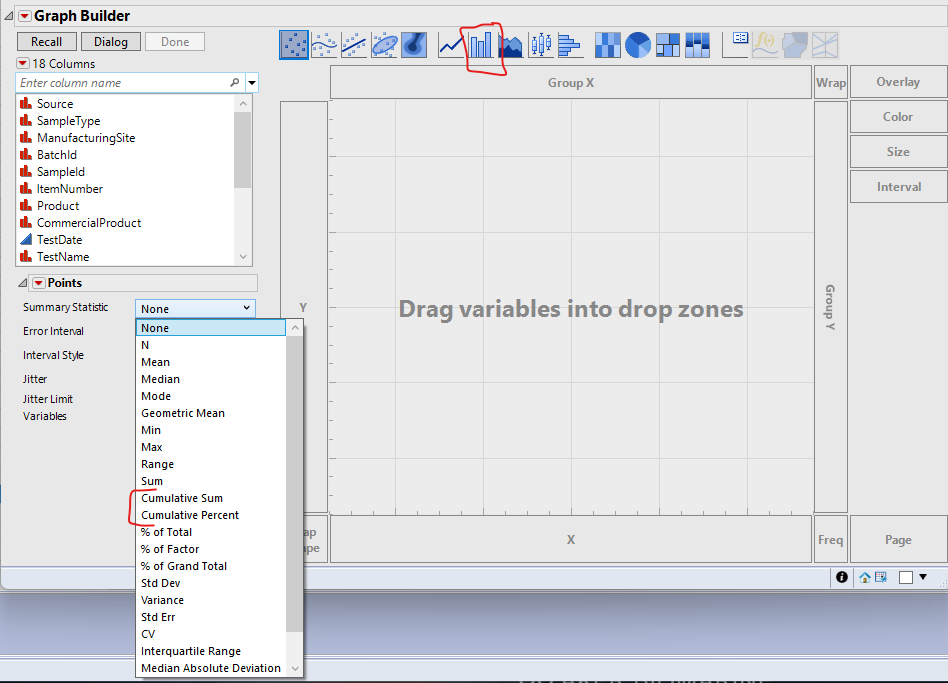
Task: Click the Contour element icon
Action: pos(414,44)
